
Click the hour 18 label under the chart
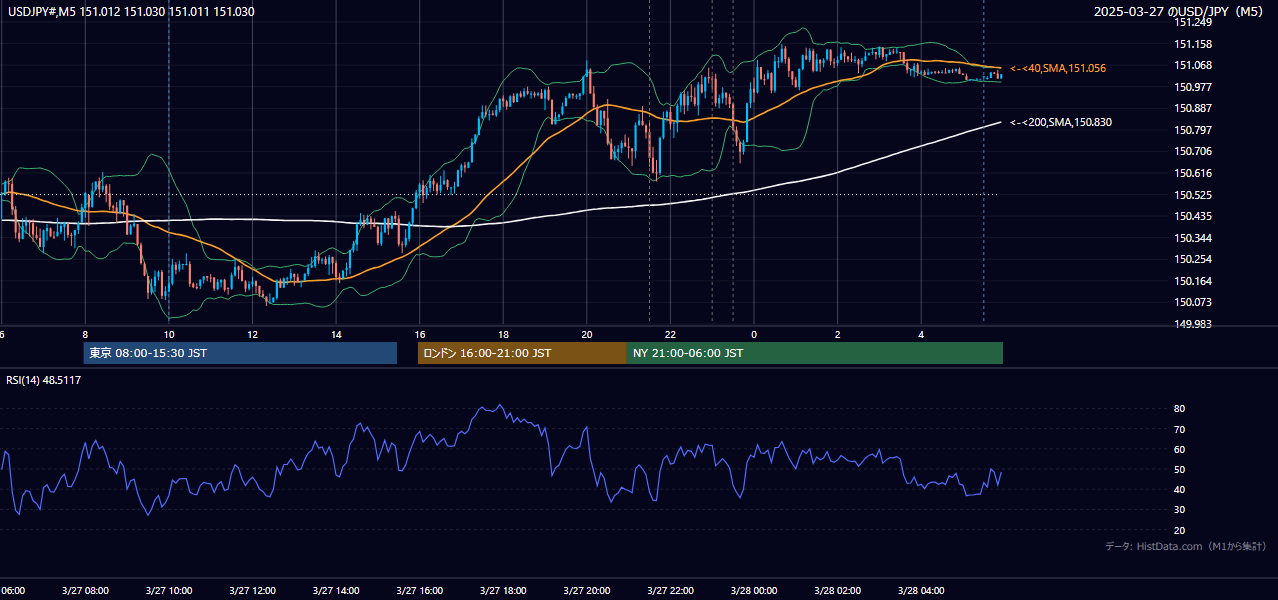[503, 335]
